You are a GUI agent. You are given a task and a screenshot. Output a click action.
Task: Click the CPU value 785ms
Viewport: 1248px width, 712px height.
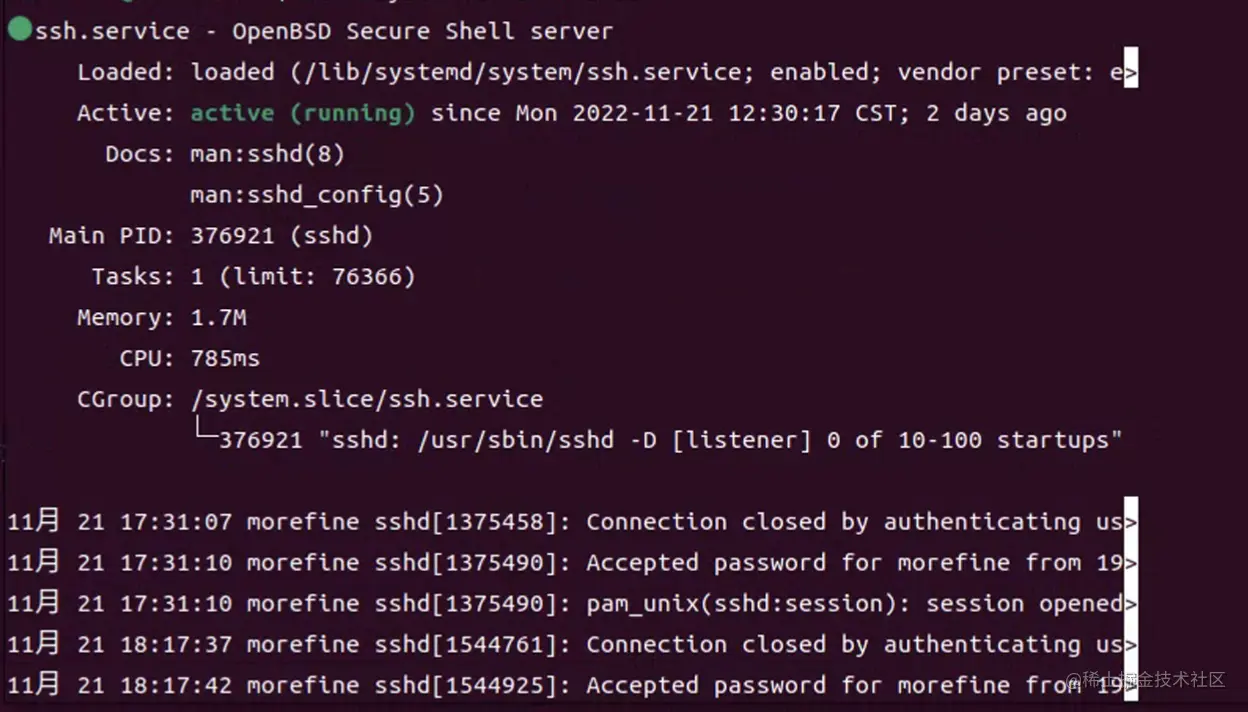[225, 358]
